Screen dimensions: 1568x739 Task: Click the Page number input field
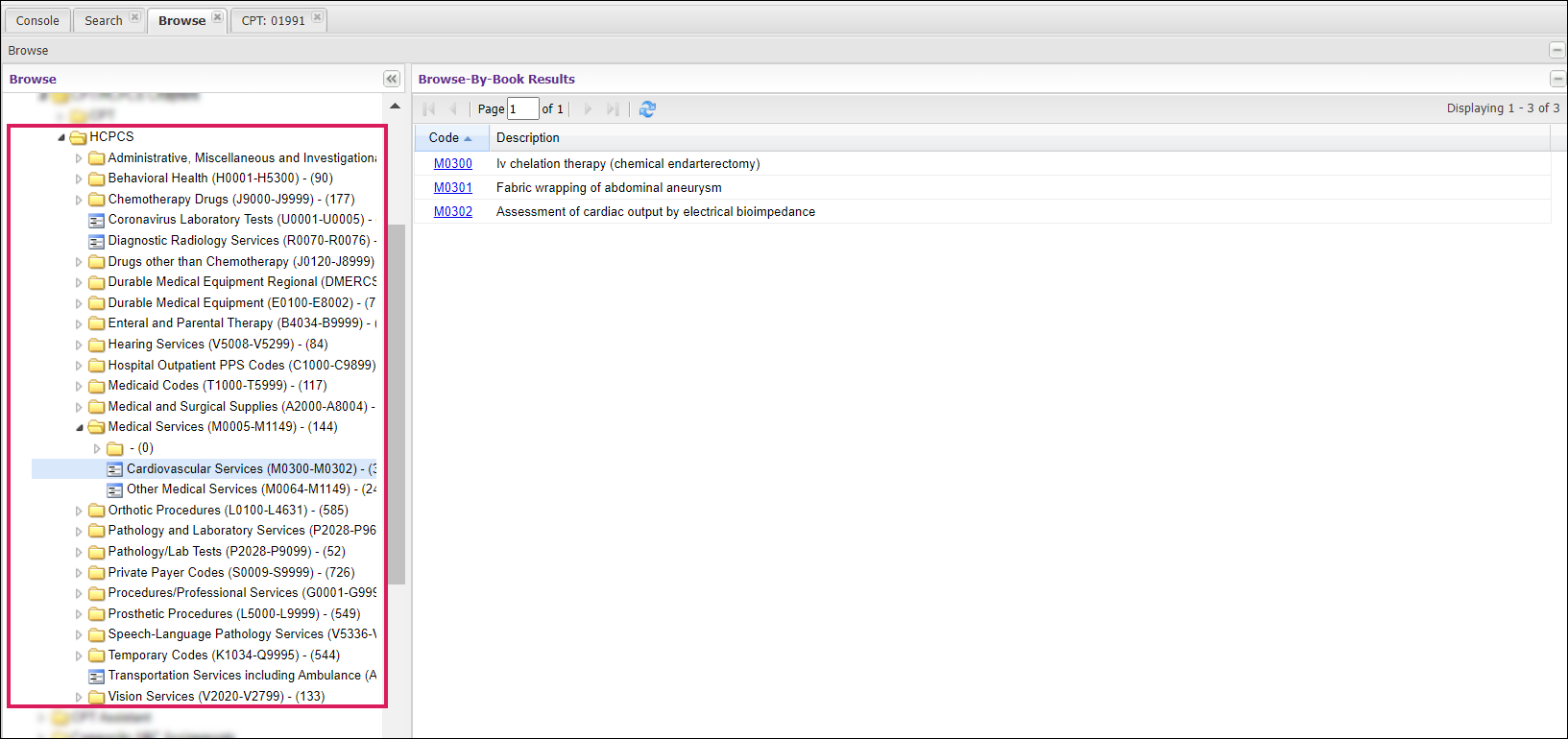tap(522, 109)
